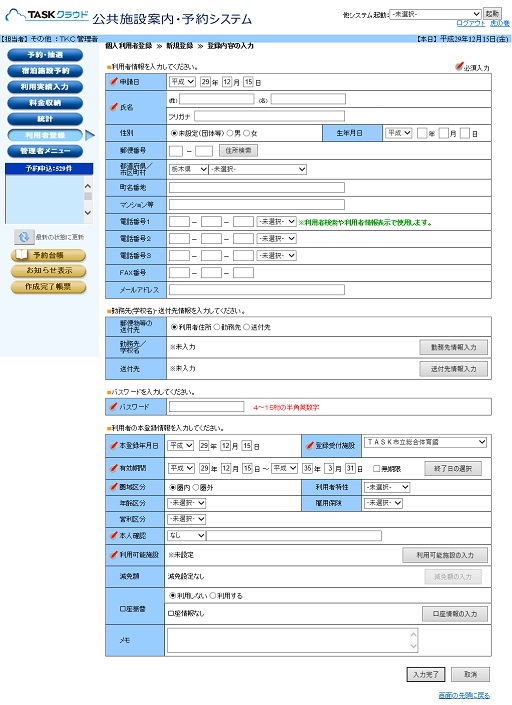
Task: Open the 本人確認 なし dropdown
Action: click(x=187, y=535)
